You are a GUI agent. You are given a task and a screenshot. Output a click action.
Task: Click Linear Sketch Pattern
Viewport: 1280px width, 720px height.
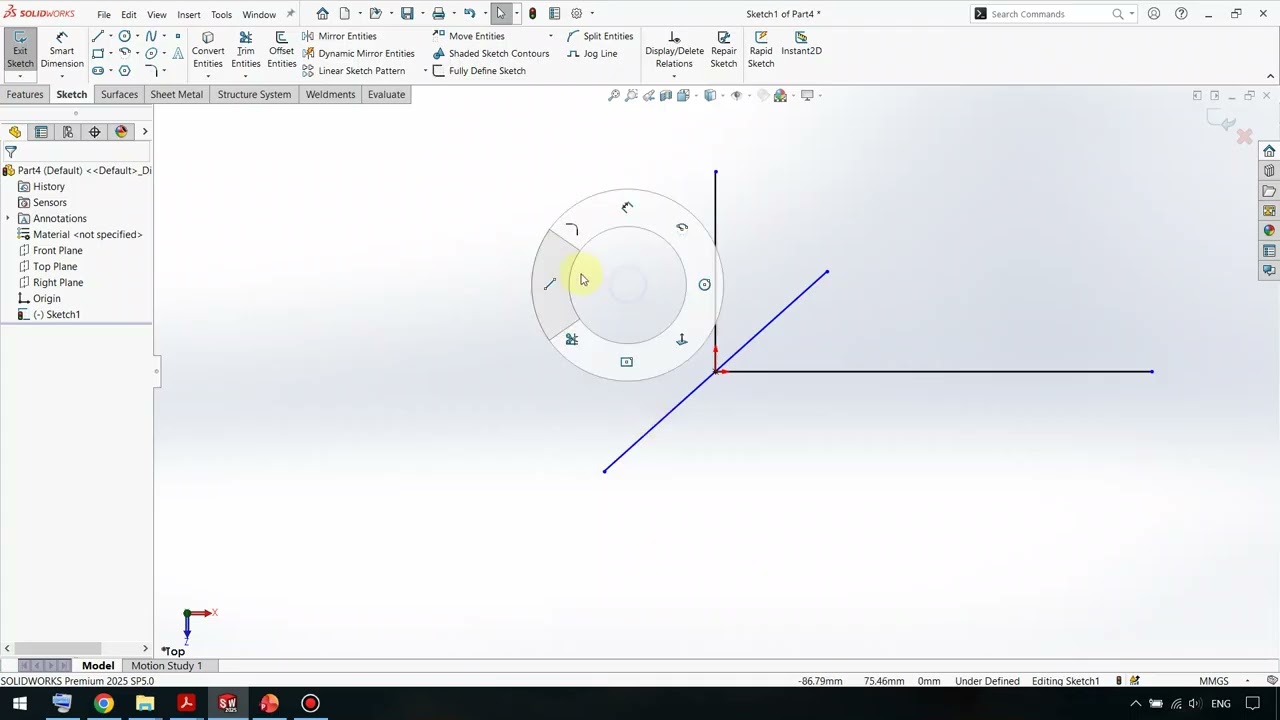353,71
